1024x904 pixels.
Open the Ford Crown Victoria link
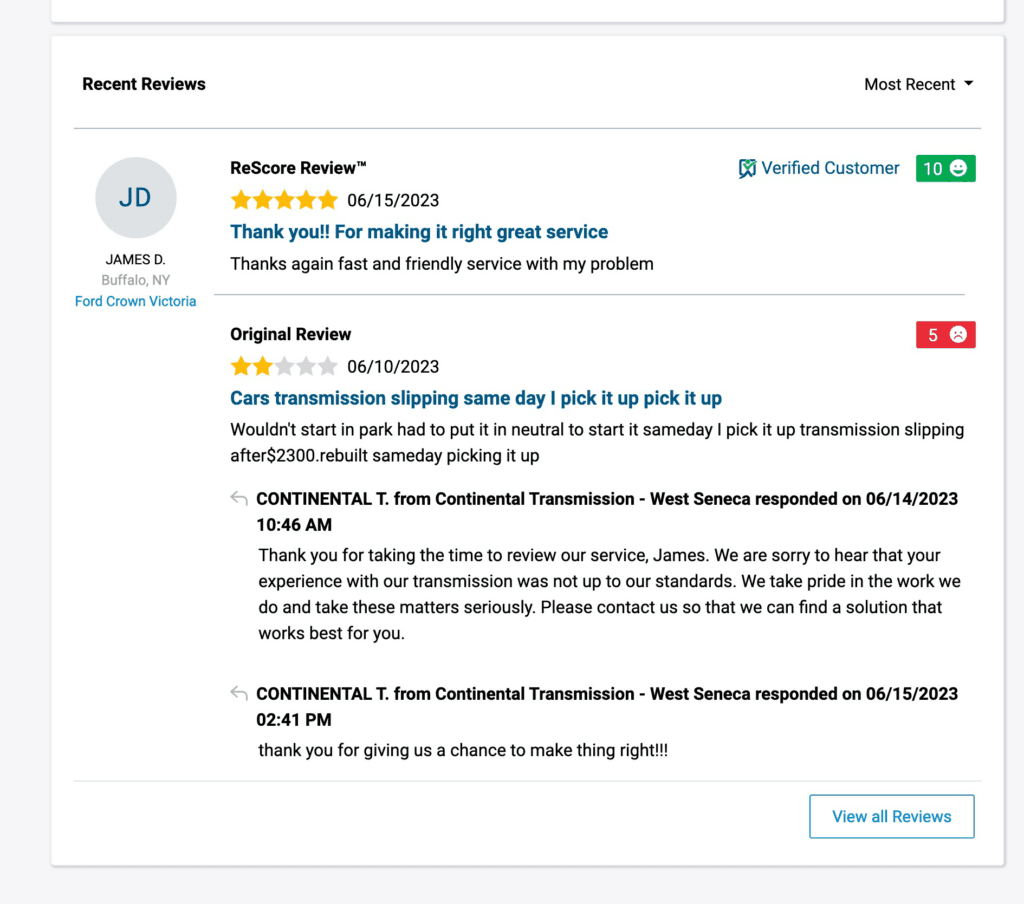coord(135,301)
